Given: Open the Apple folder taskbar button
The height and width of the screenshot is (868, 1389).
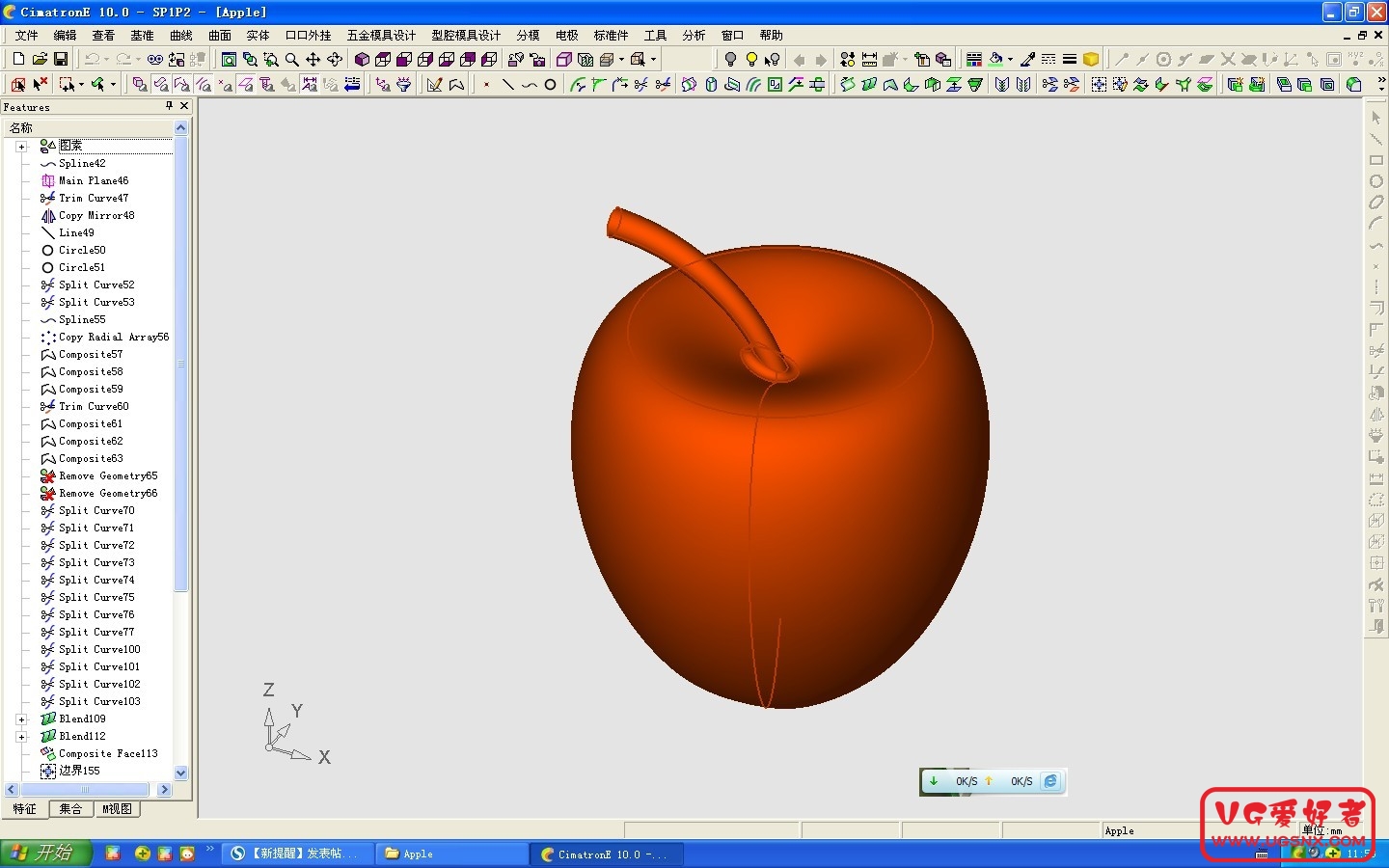Looking at the screenshot, I should coord(449,854).
